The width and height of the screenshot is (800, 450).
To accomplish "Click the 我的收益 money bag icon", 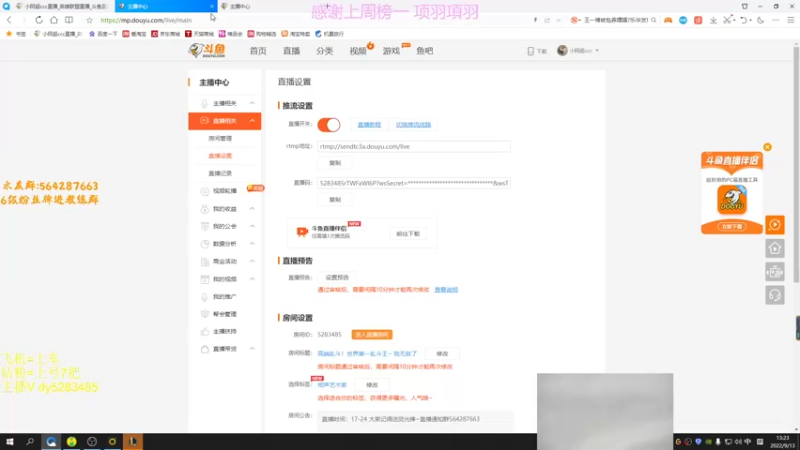I will click(x=205, y=209).
